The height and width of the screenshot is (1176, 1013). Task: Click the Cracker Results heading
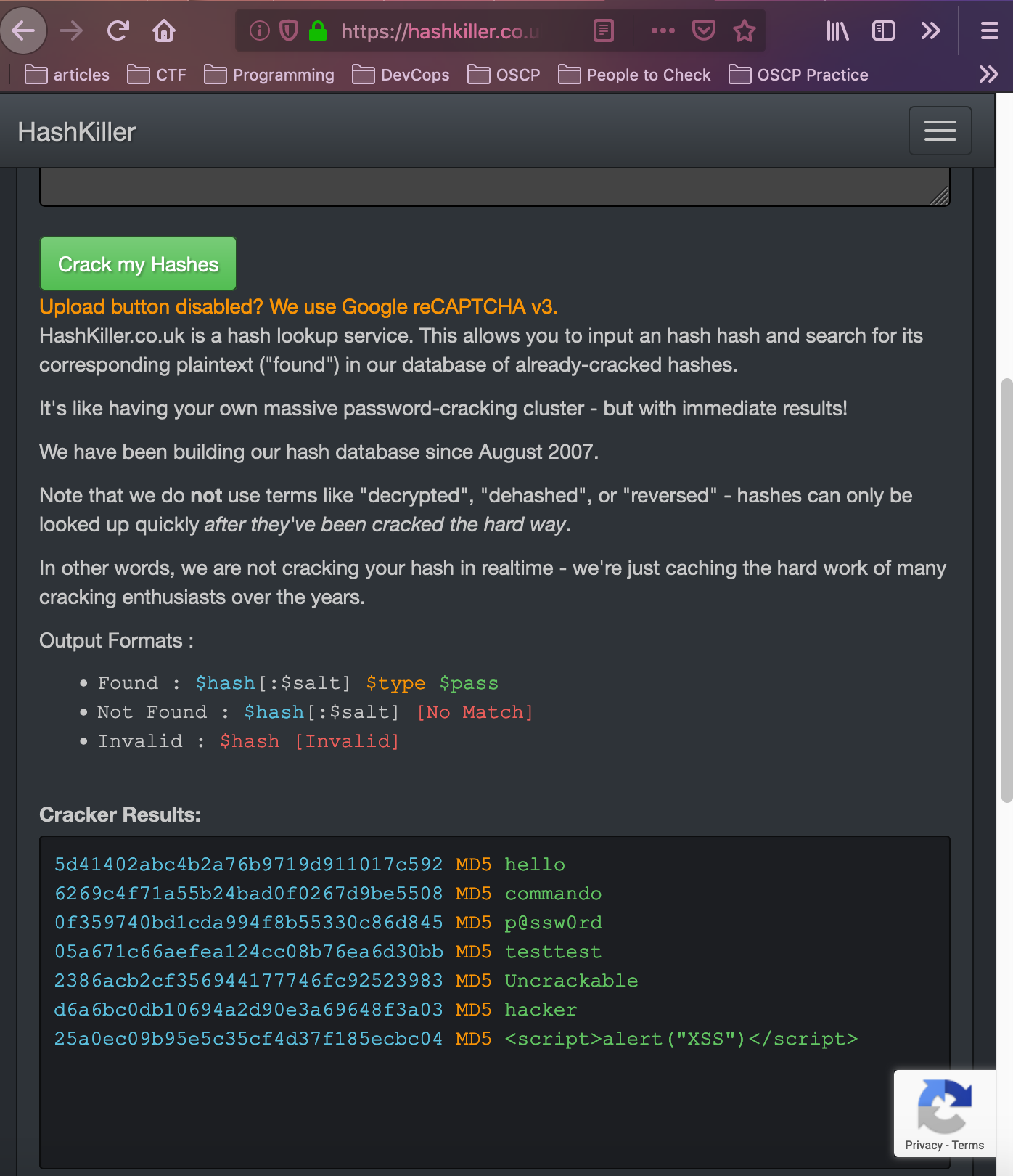coord(120,814)
